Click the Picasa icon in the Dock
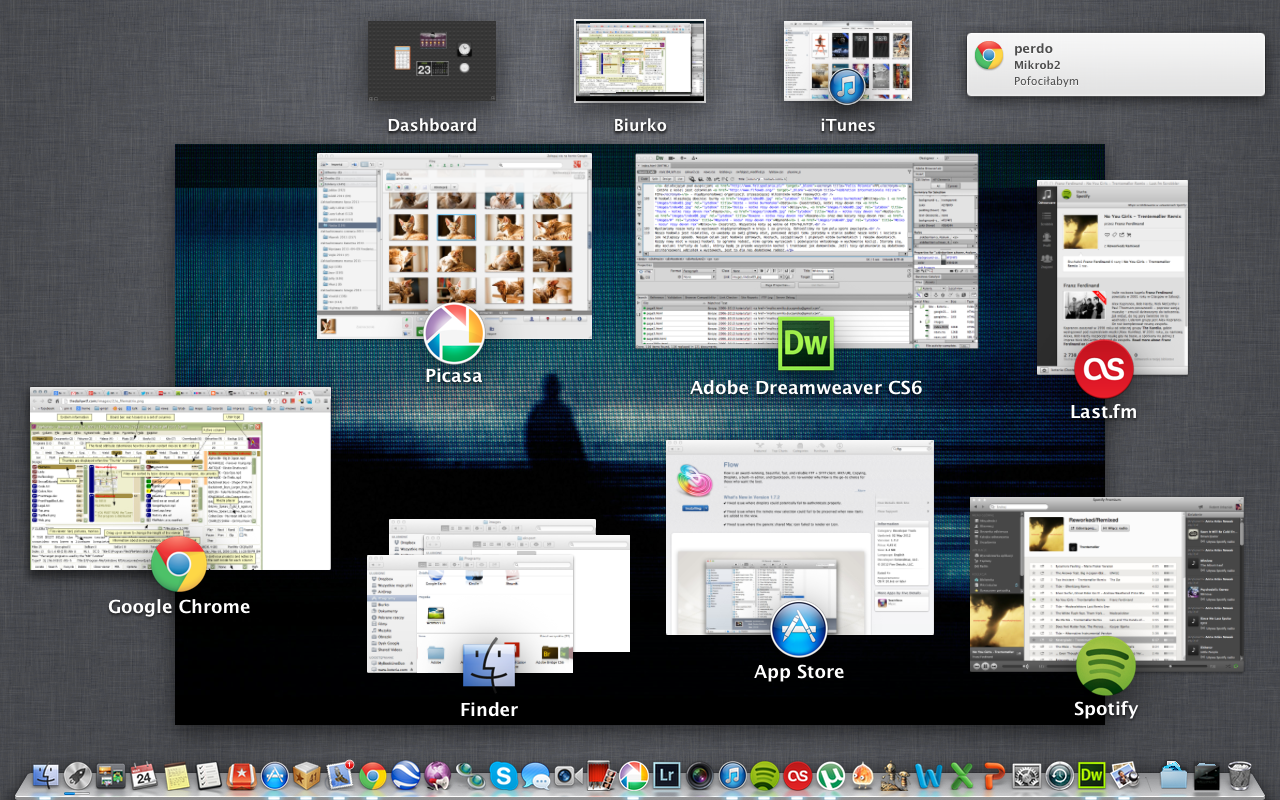Image resolution: width=1280 pixels, height=800 pixels. pos(633,775)
